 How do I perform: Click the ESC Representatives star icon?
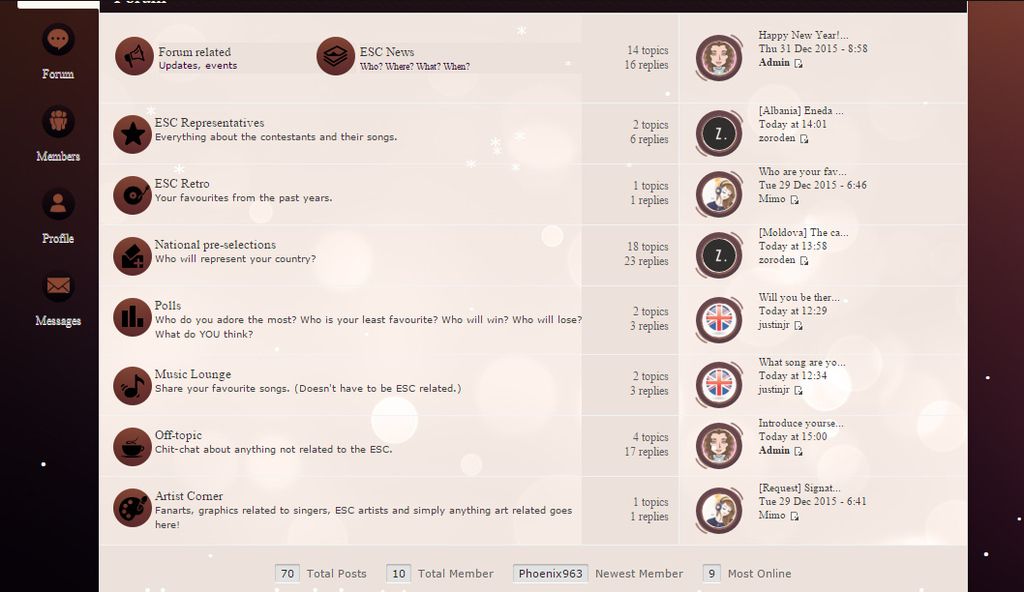click(133, 134)
